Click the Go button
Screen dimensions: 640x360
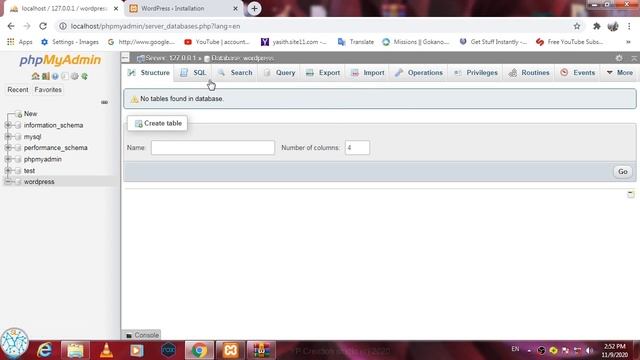pyautogui.click(x=622, y=171)
